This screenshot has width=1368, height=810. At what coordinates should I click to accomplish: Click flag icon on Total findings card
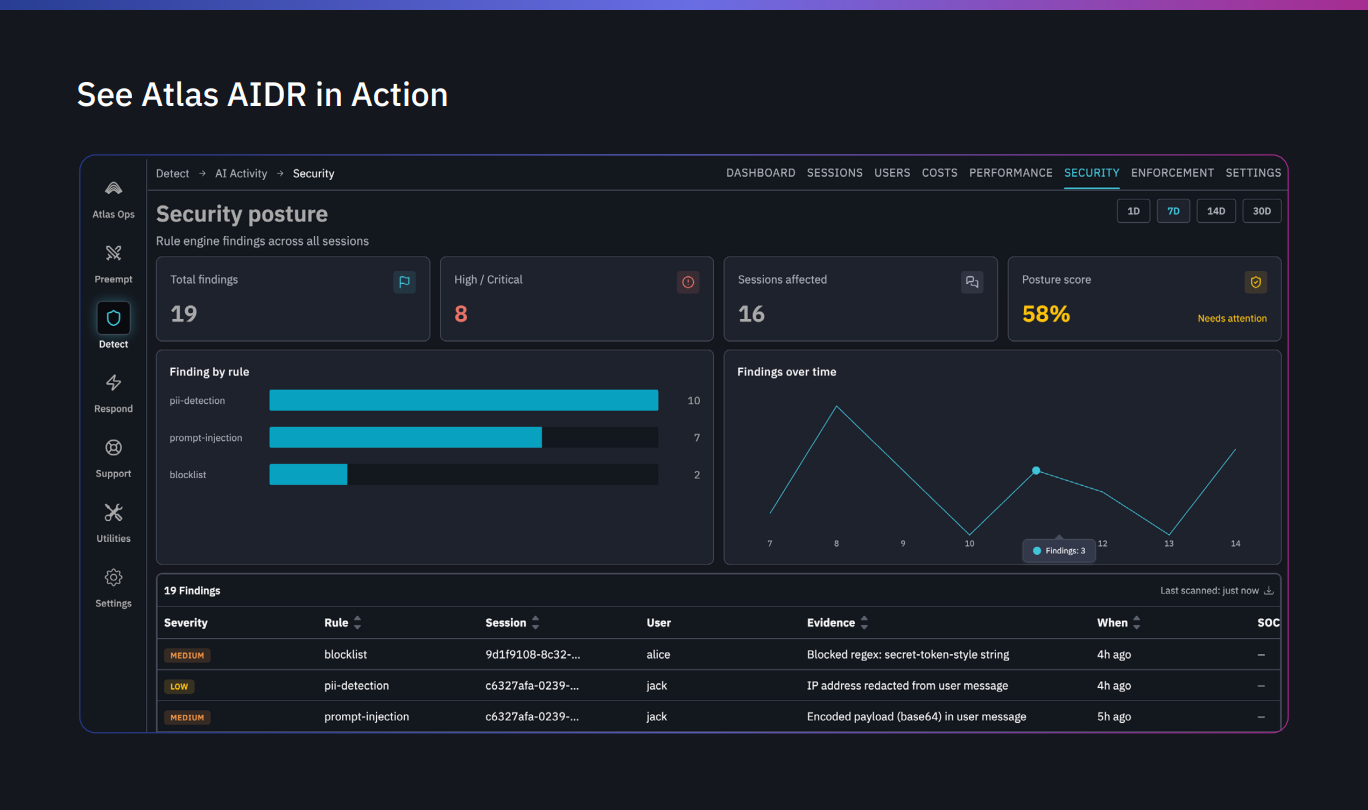tap(404, 282)
